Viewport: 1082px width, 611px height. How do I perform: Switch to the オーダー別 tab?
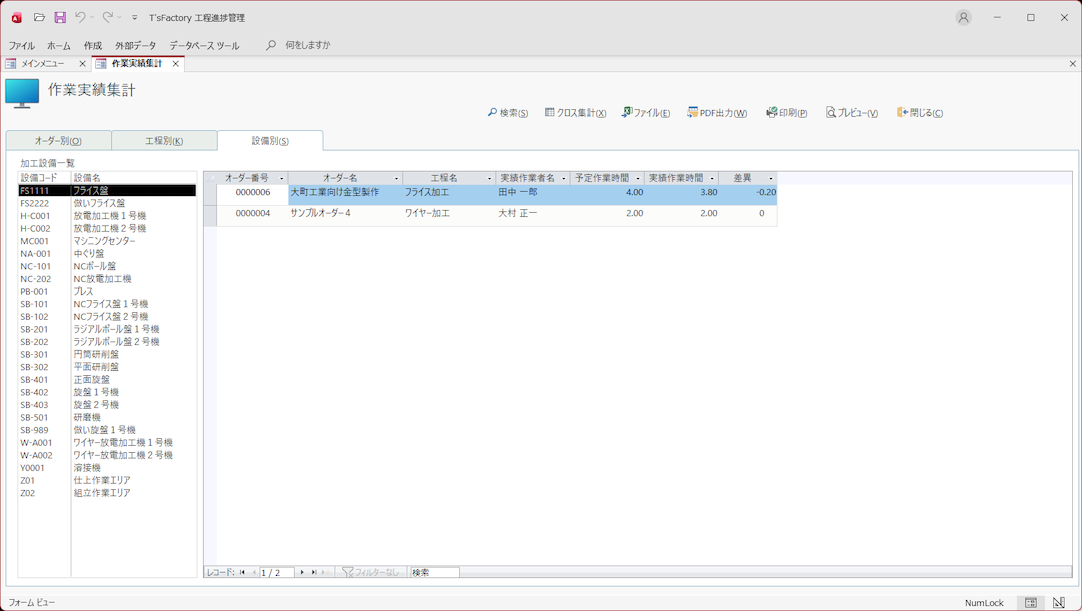coord(58,141)
